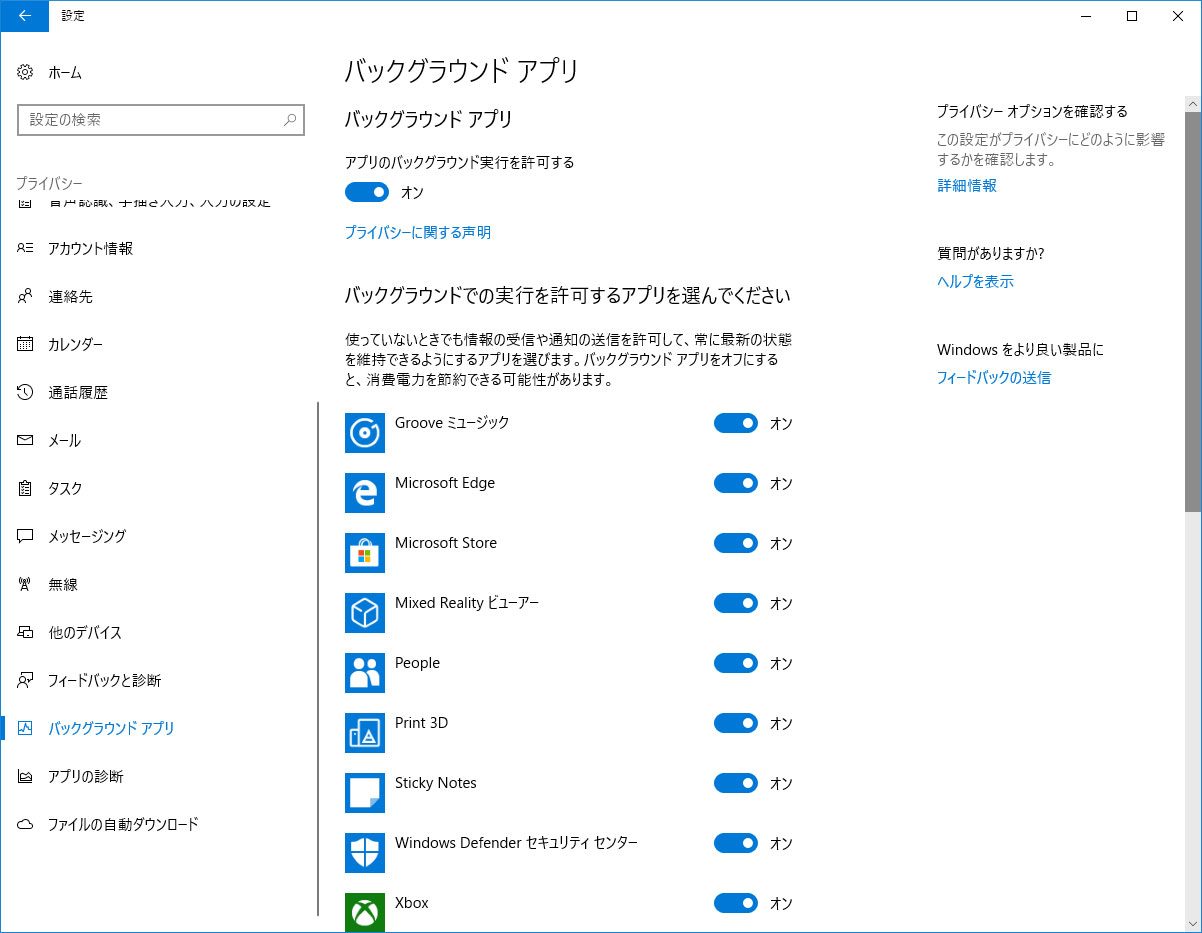Click the 設定の検索 search box
The height and width of the screenshot is (933, 1202).
point(161,120)
